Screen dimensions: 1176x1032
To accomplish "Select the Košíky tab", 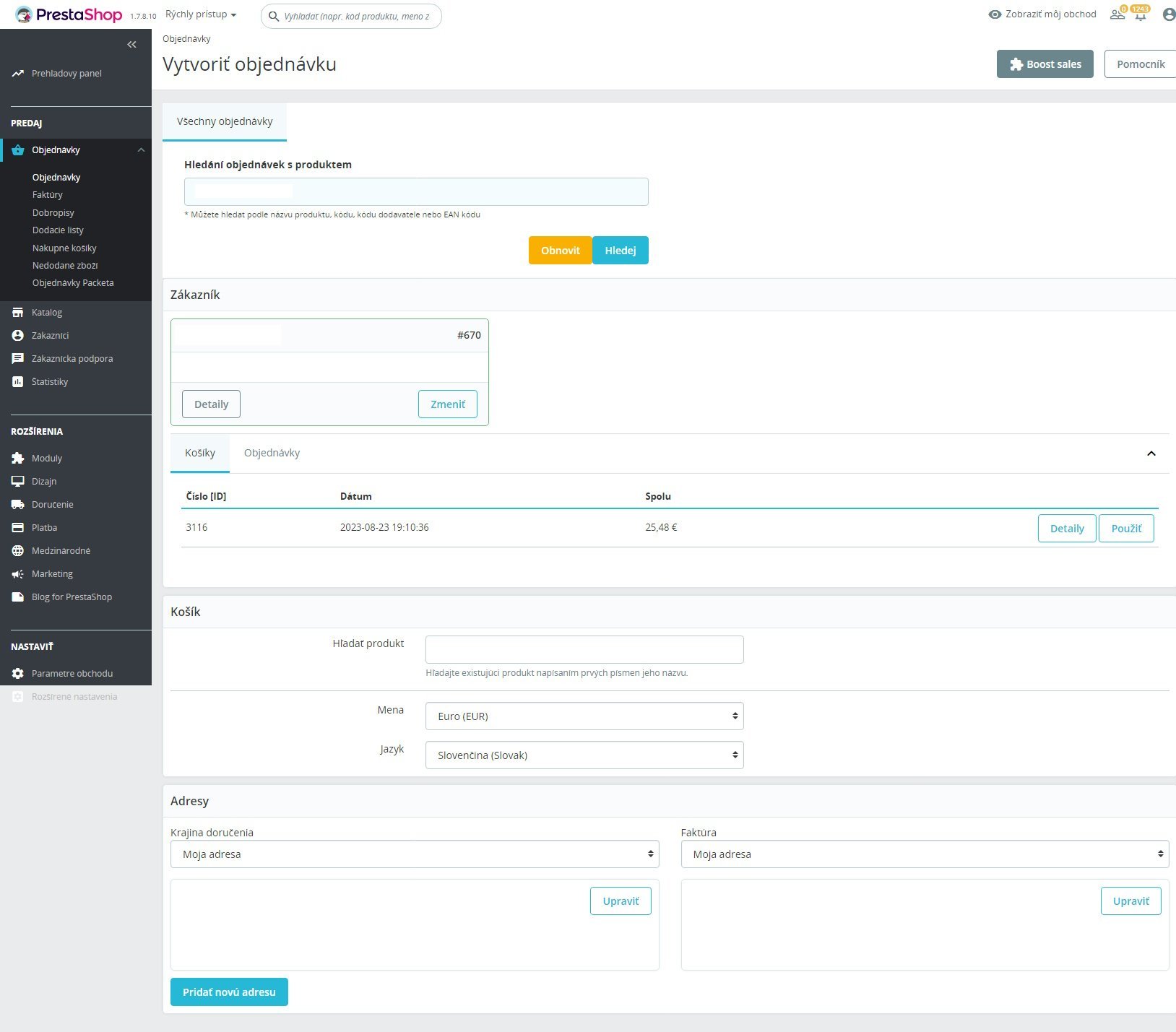I will (x=200, y=454).
